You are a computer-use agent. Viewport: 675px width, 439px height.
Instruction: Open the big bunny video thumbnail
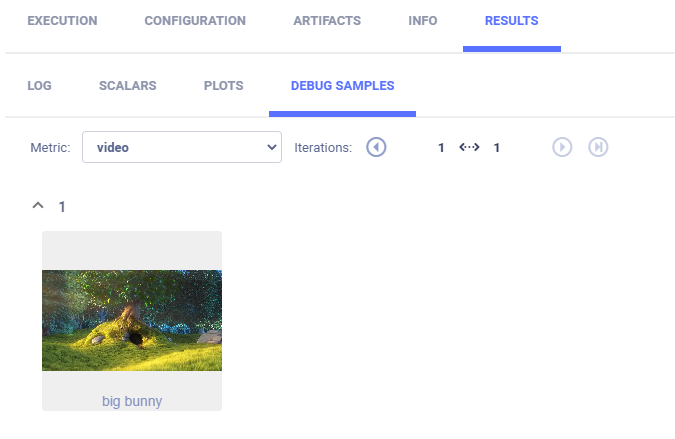click(132, 320)
